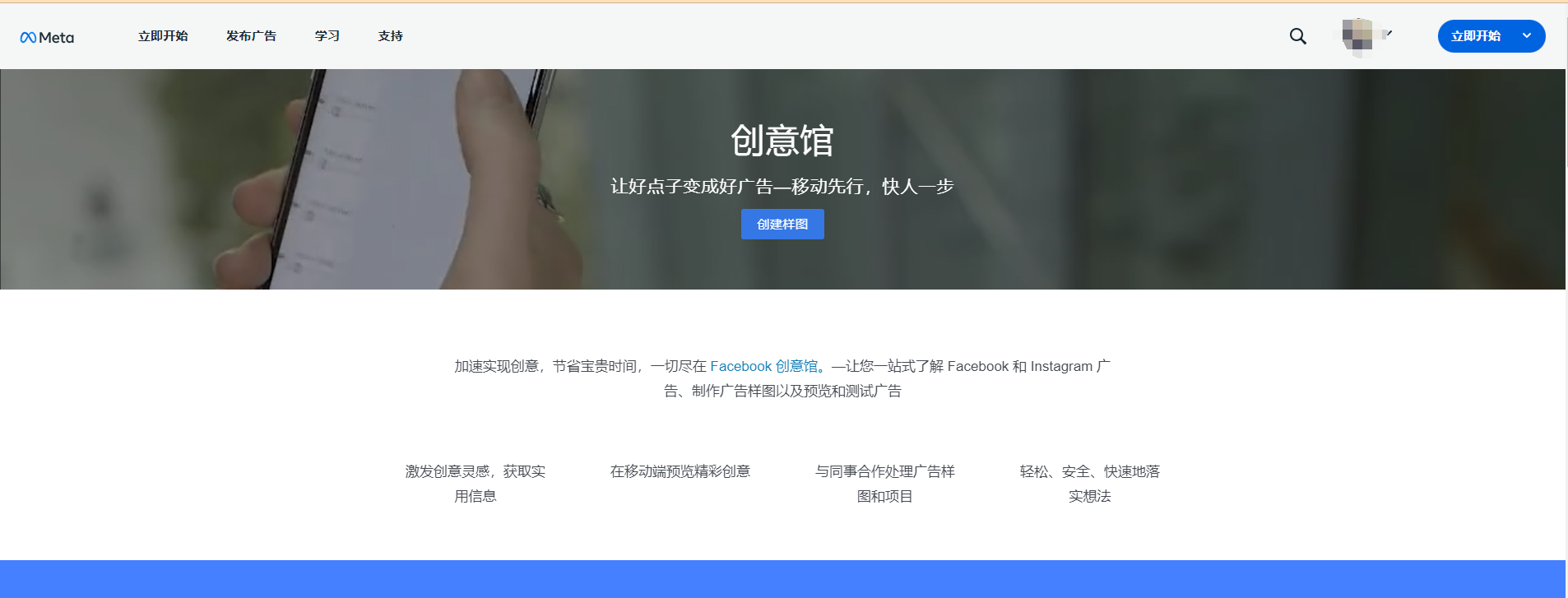Open the 学习 menu
Viewport: 1568px width, 598px height.
coord(327,36)
